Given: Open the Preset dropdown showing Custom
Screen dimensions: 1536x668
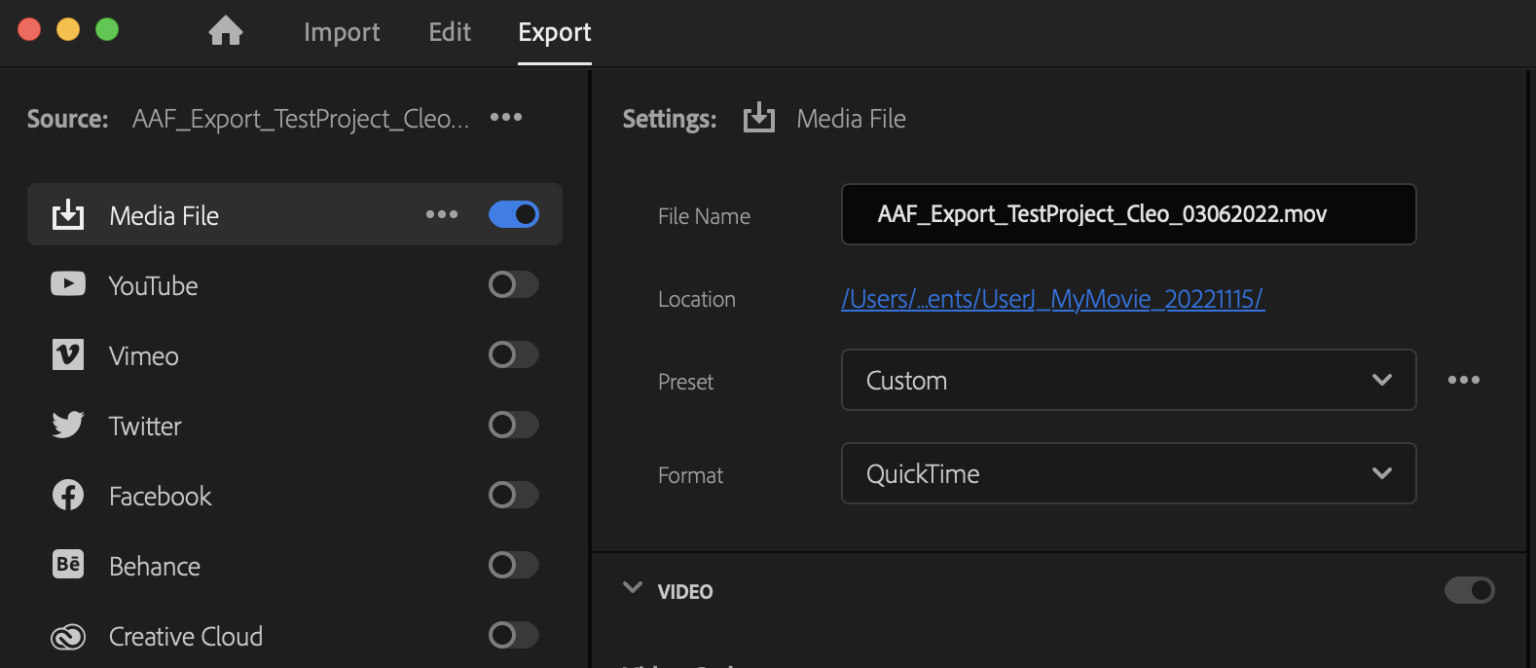Looking at the screenshot, I should (x=1128, y=380).
